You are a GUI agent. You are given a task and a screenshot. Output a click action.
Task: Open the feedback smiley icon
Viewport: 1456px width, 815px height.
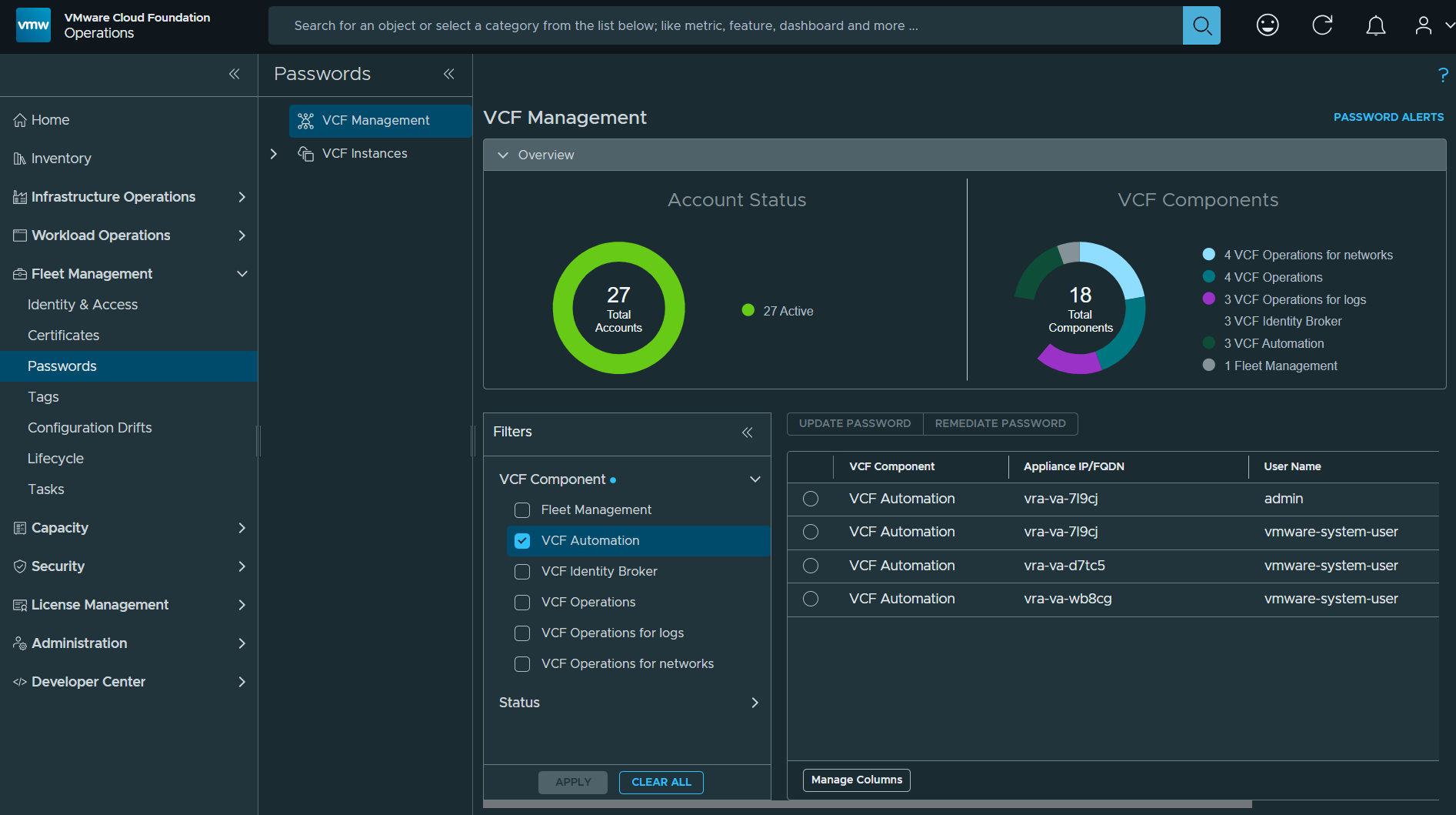point(1268,25)
